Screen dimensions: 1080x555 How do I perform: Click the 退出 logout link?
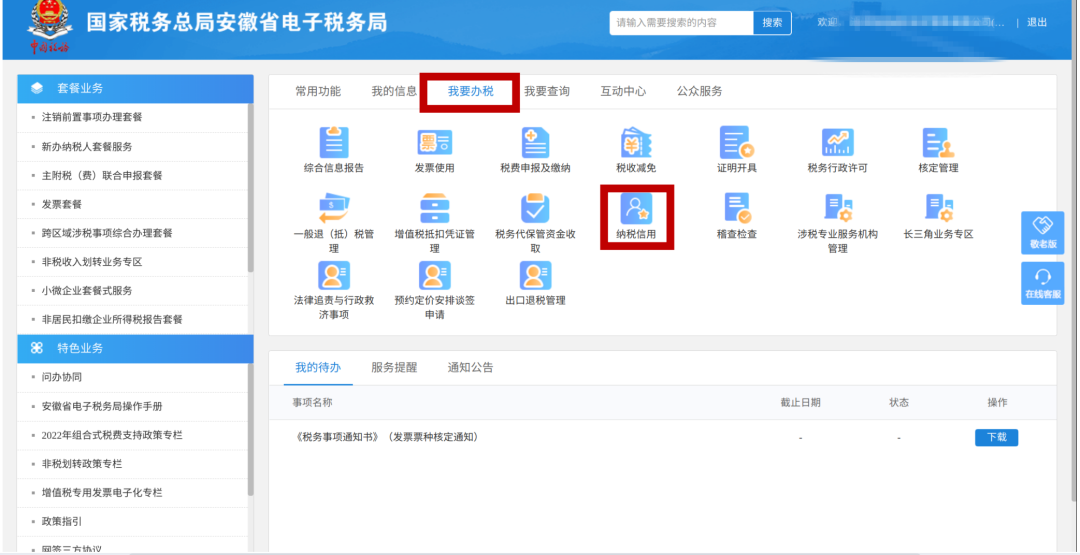1037,23
